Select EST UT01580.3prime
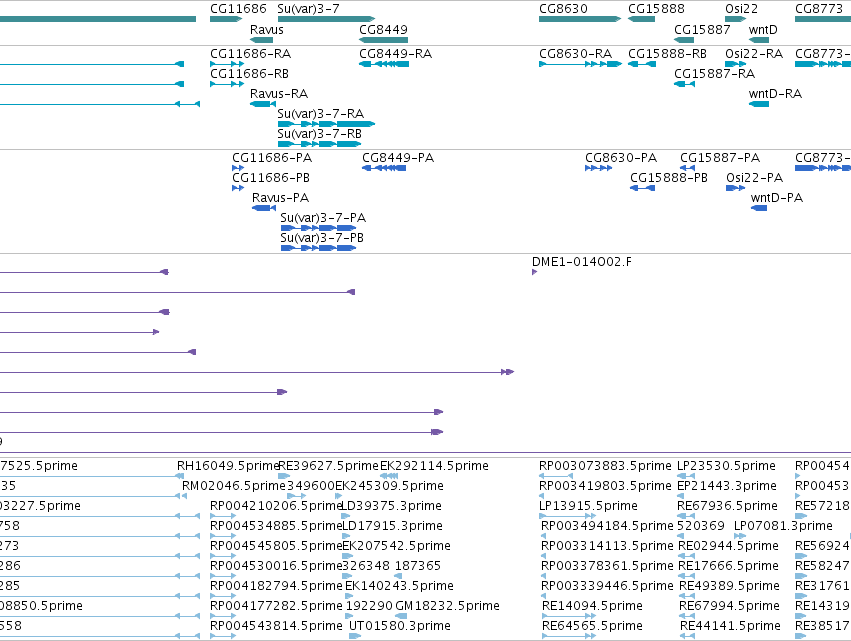The width and height of the screenshot is (851, 641). point(400,626)
